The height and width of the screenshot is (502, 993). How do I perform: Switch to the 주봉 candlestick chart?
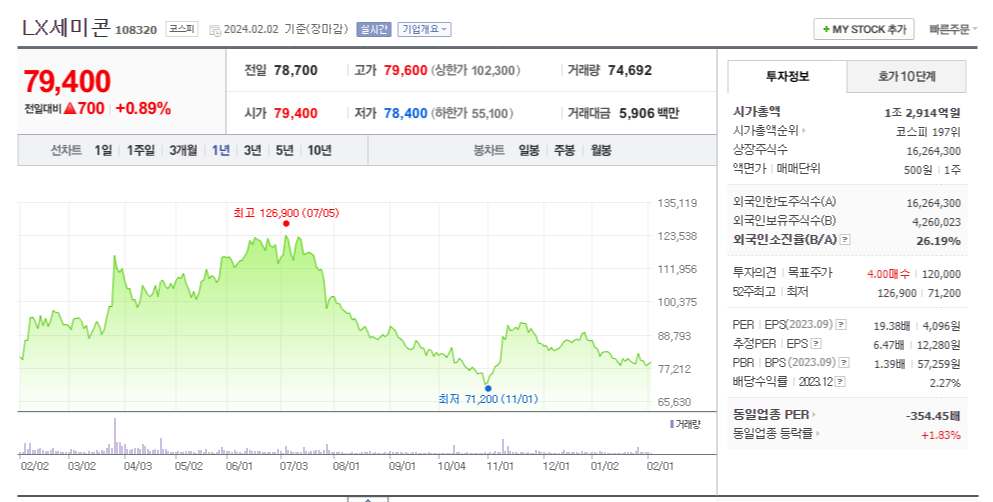[564, 151]
